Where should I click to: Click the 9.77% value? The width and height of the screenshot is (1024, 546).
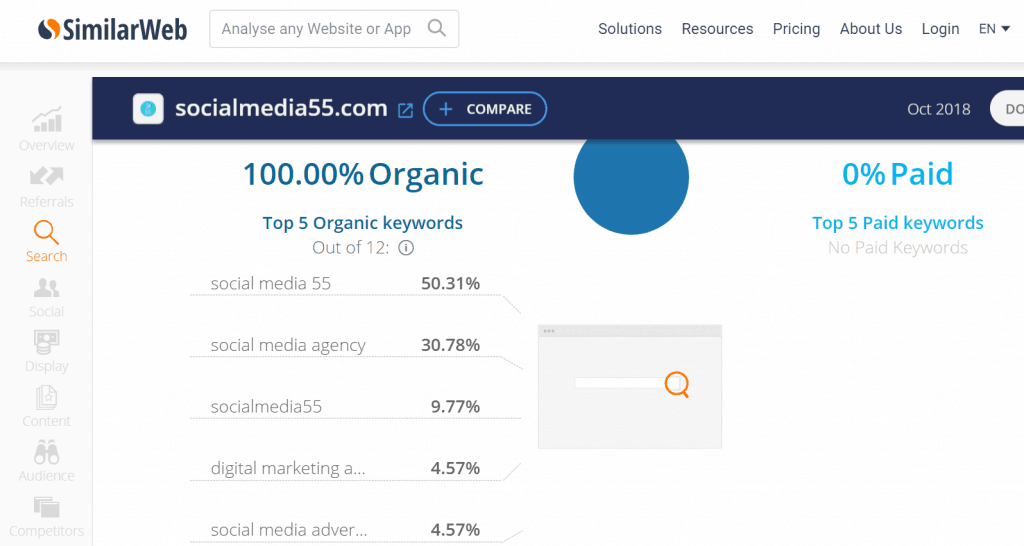tap(455, 406)
